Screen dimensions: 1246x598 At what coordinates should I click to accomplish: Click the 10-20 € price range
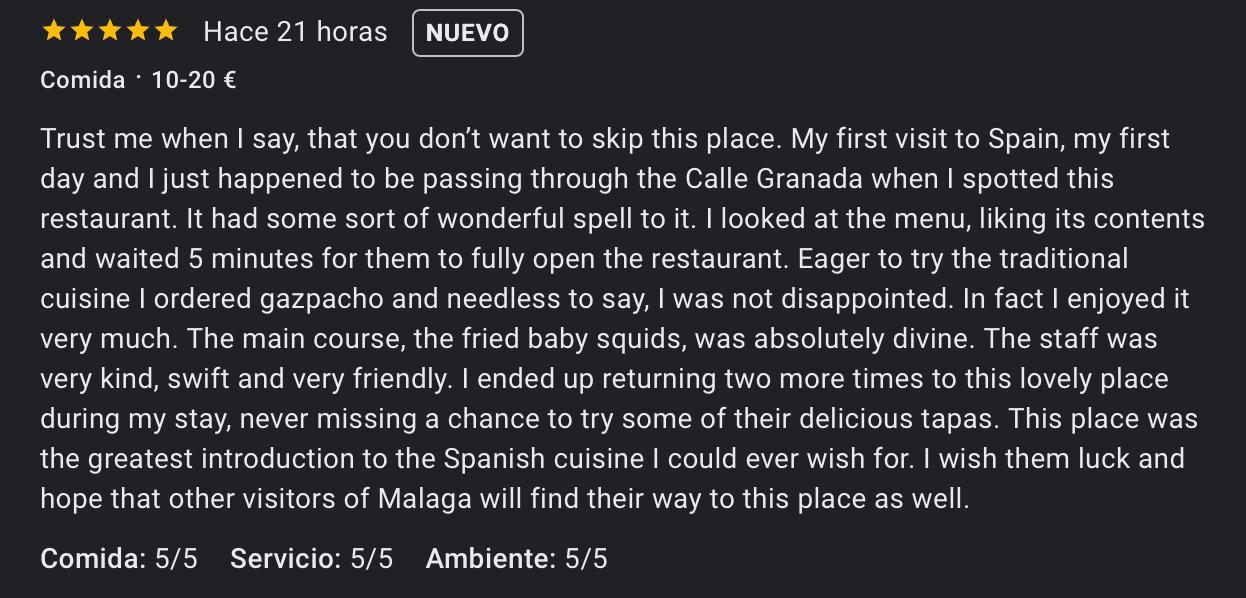click(194, 80)
